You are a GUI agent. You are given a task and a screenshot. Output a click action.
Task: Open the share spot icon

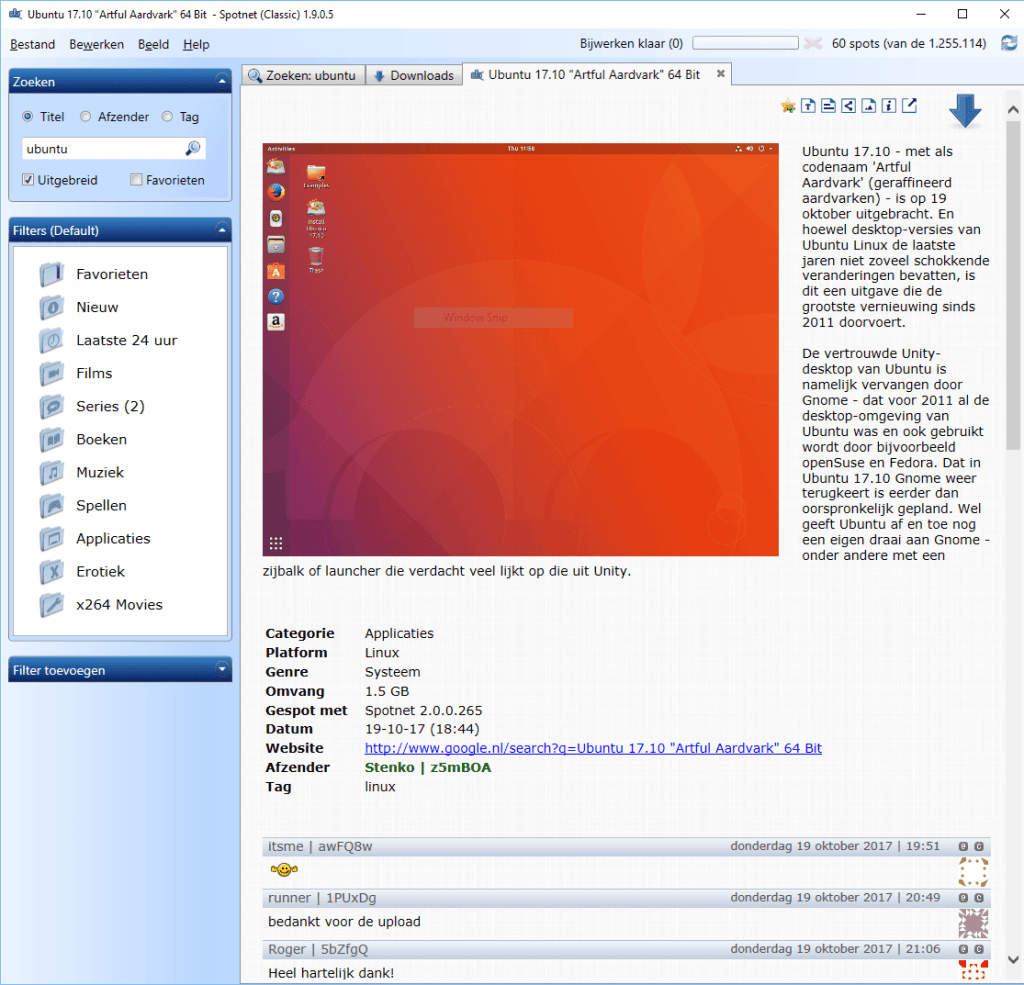tap(849, 105)
